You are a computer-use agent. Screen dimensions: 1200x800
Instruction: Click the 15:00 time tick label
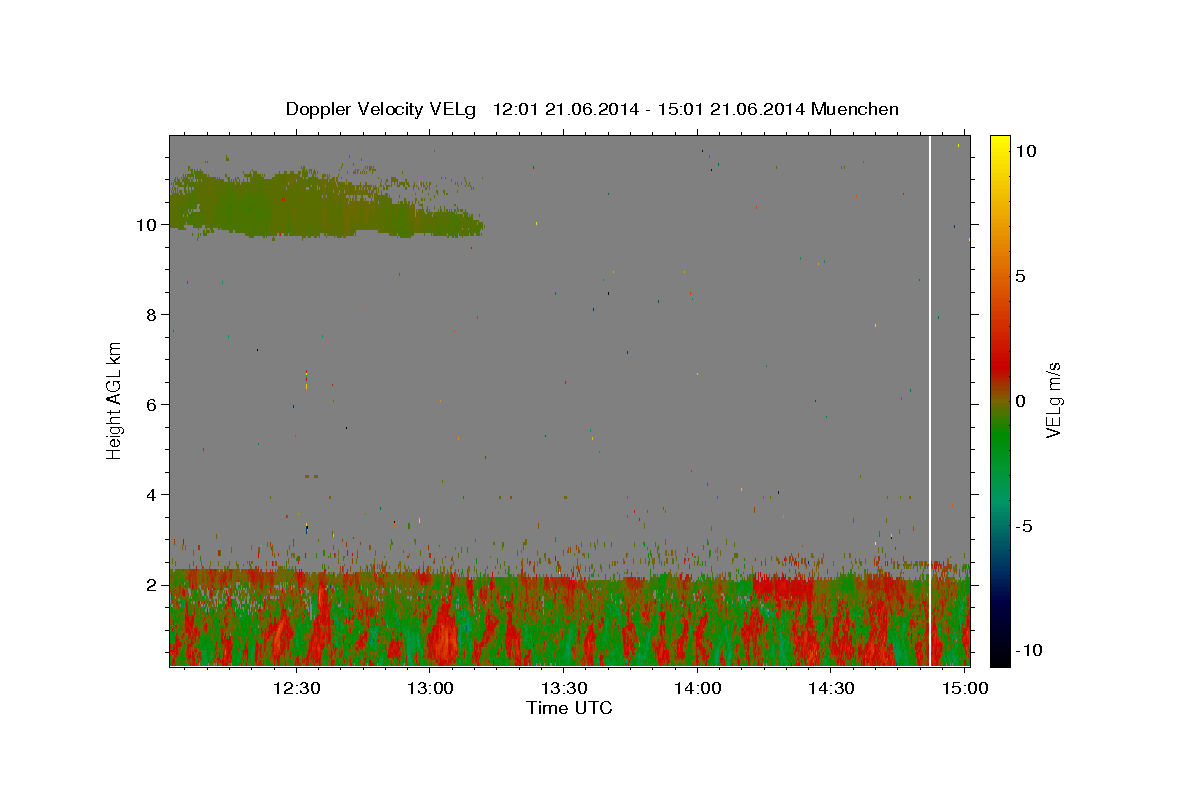click(x=965, y=688)
